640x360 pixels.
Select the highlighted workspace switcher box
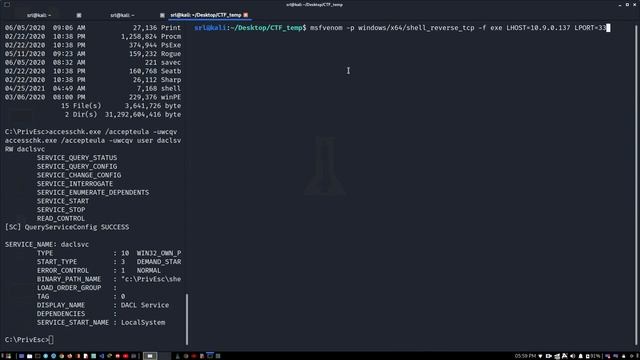click(150, 356)
